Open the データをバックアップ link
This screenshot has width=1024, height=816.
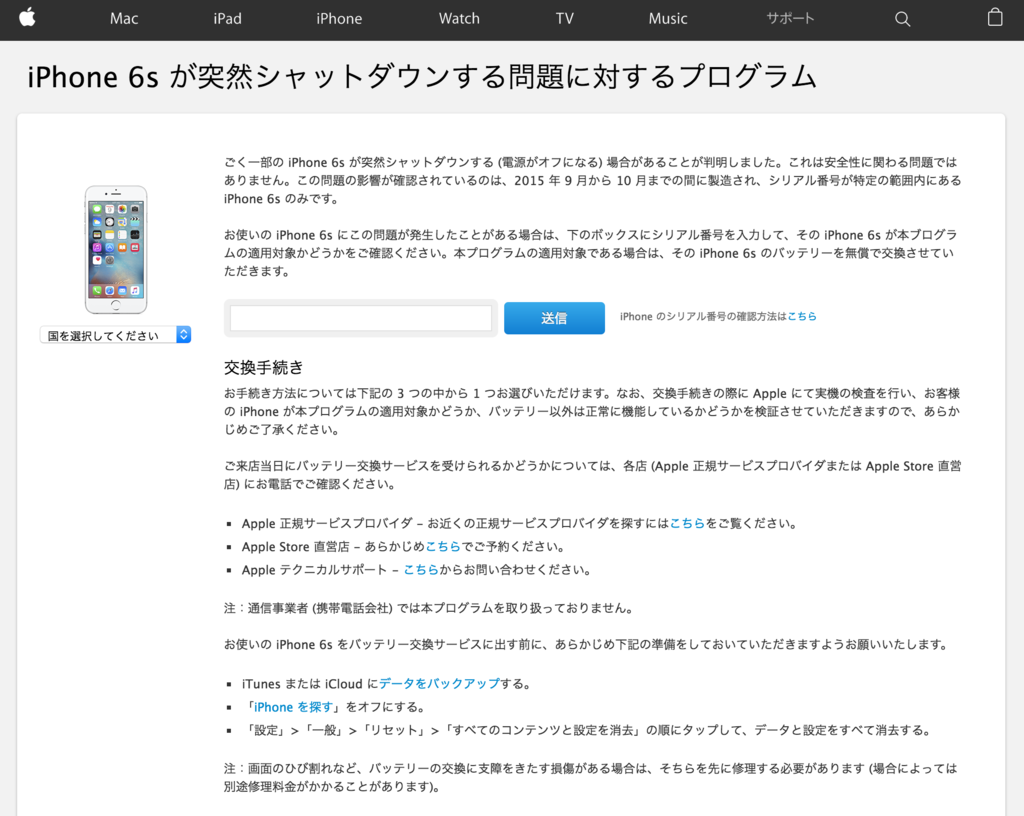coord(439,683)
